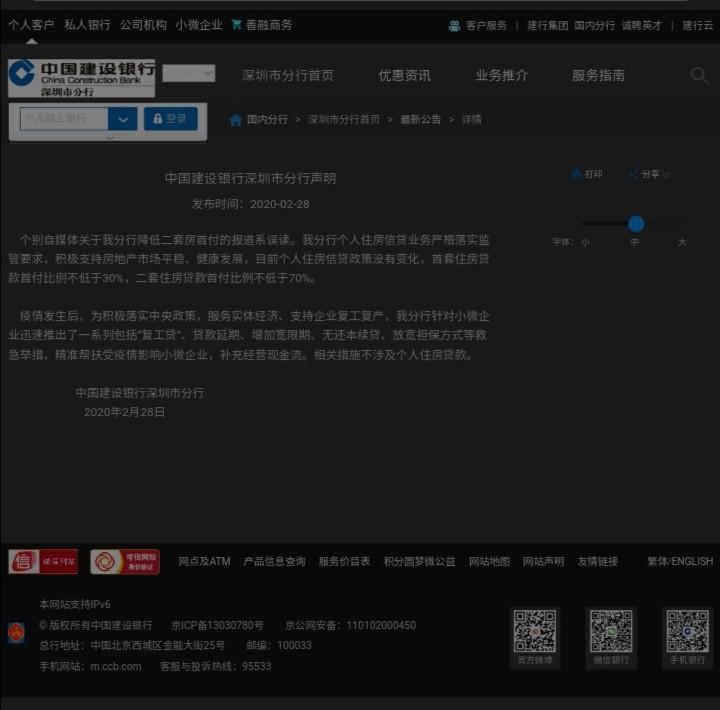Viewport: 720px width, 710px height.
Task: Click the 京ICP备13030780号 link
Action: coord(217,625)
